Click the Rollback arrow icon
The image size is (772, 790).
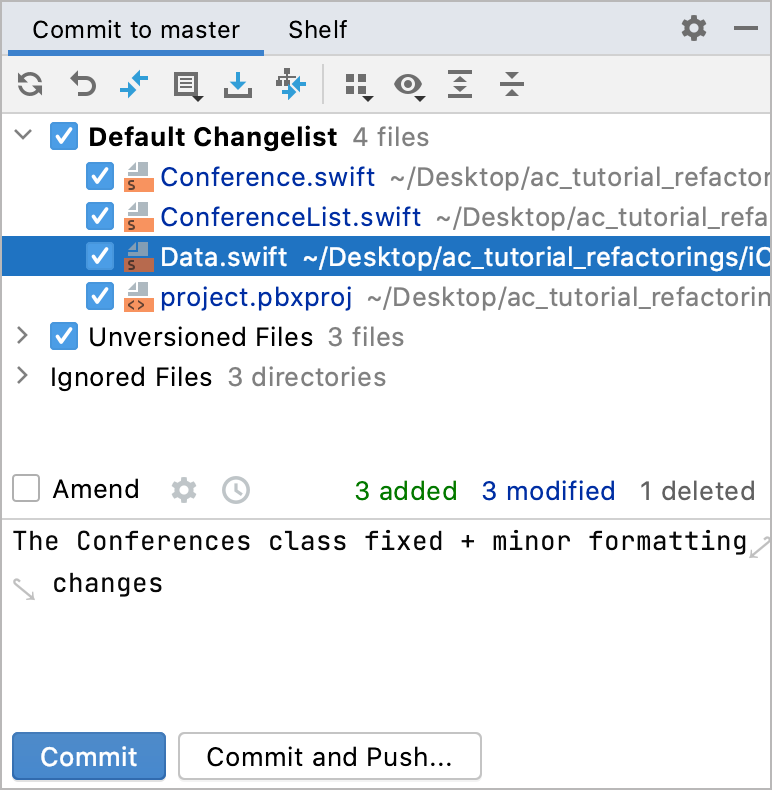pos(82,85)
